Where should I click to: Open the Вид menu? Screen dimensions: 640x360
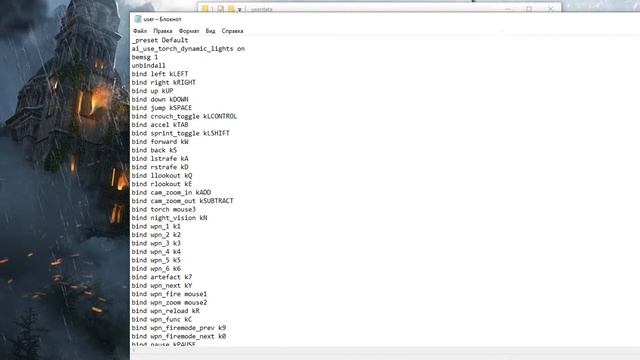tap(210, 31)
